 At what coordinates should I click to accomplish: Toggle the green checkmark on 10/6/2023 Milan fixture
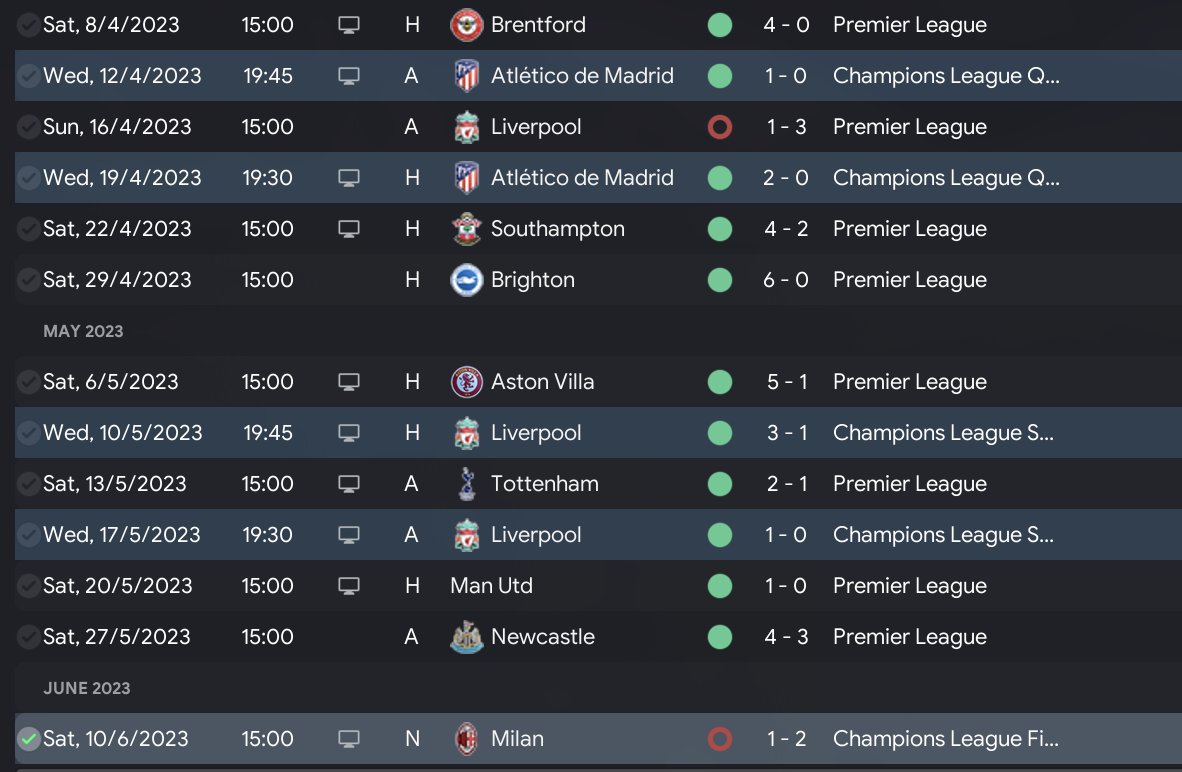[x=29, y=739]
